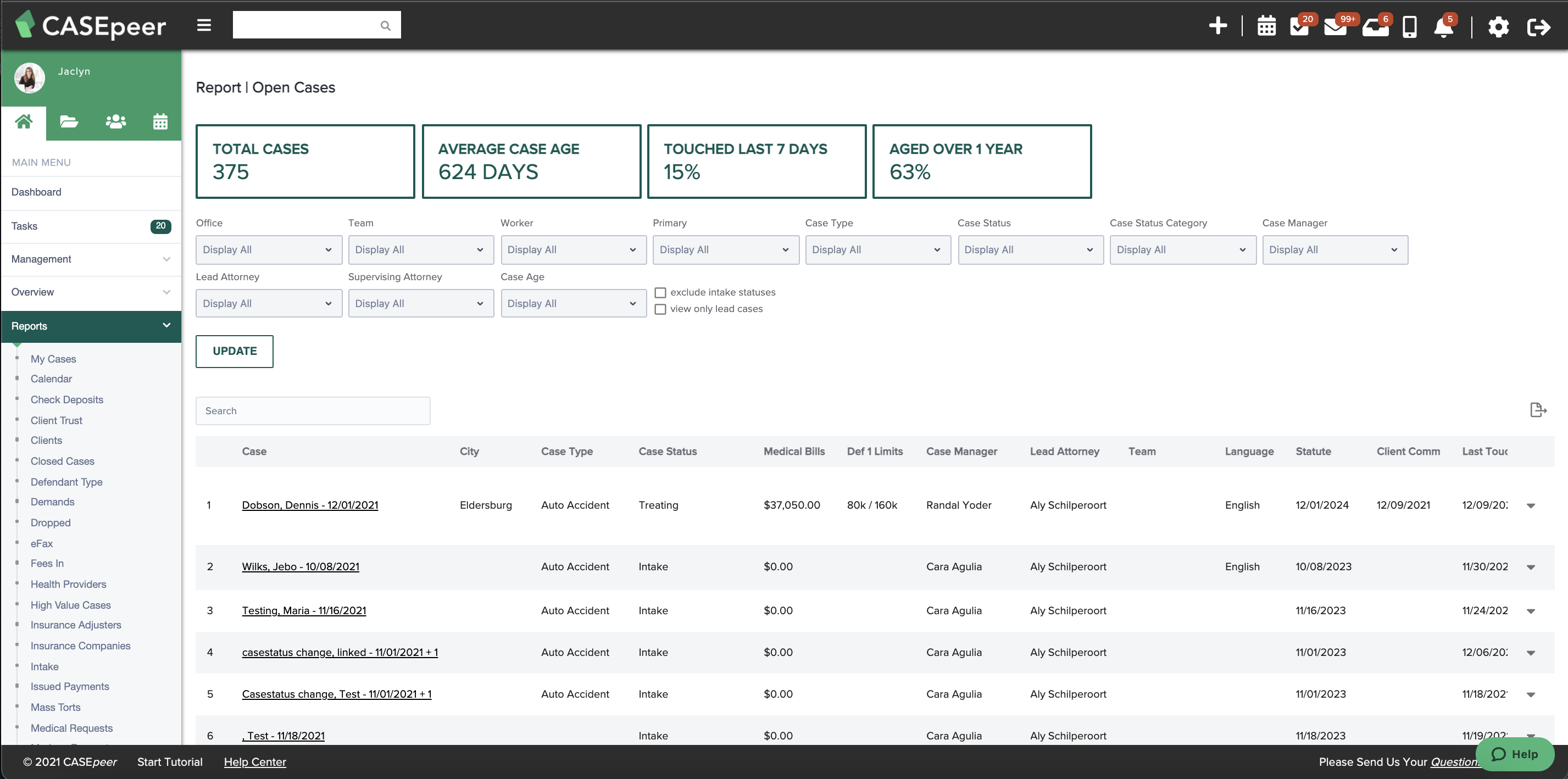
Task: Enable exclude intake statuses
Action: pyautogui.click(x=660, y=292)
